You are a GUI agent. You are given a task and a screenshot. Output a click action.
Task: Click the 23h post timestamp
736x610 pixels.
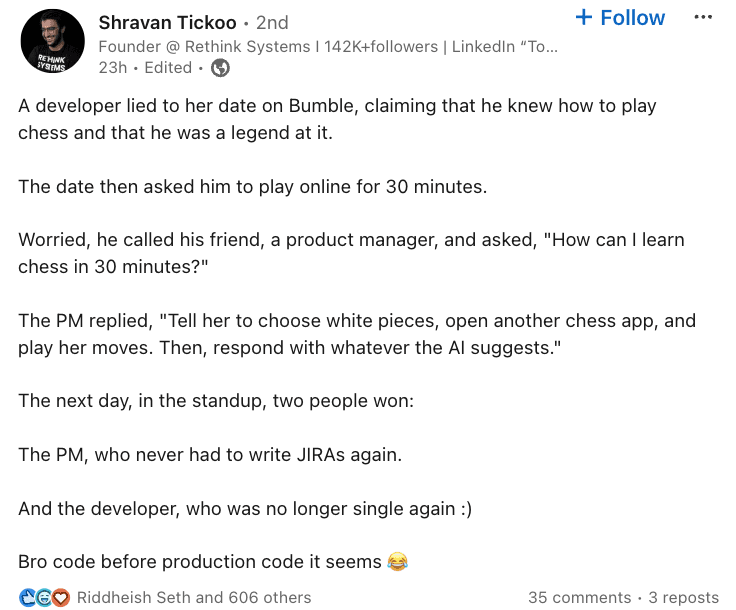click(x=112, y=68)
